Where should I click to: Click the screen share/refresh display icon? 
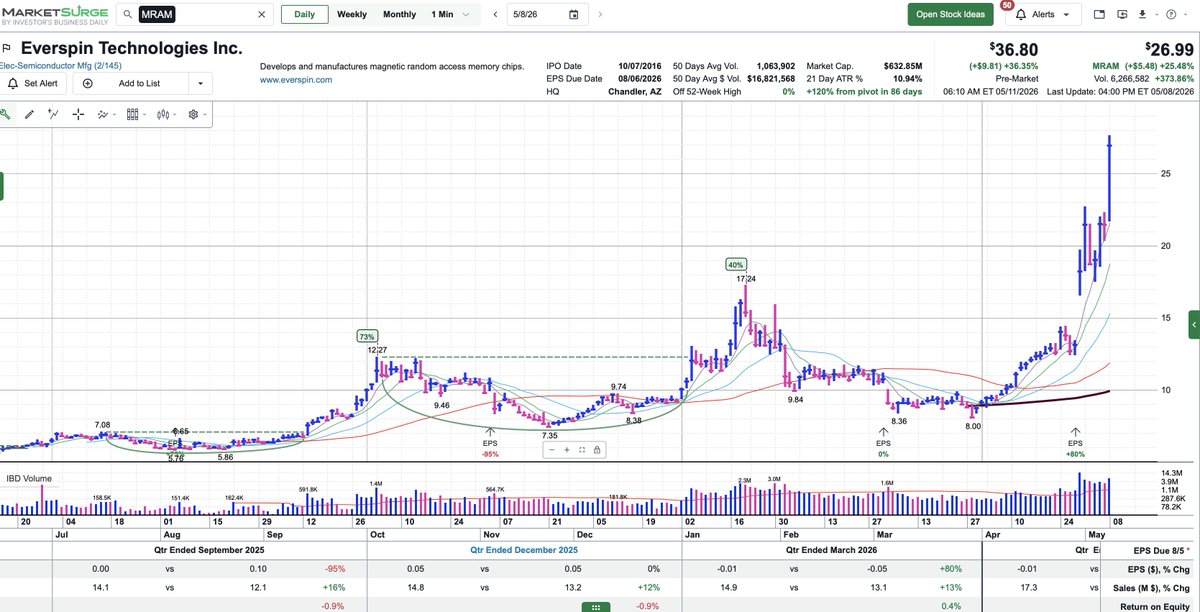tap(1122, 15)
